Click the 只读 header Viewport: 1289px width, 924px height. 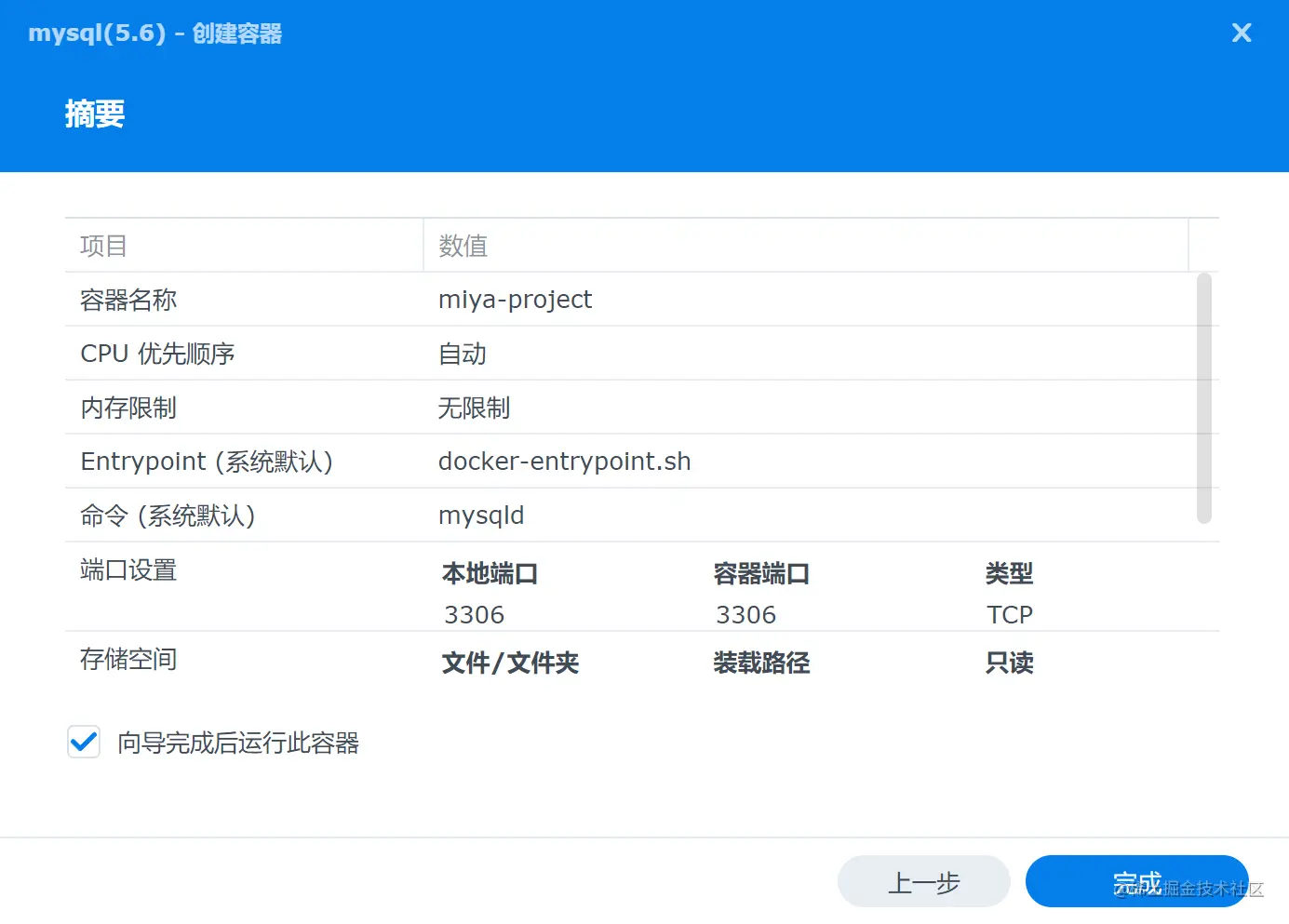click(1010, 663)
